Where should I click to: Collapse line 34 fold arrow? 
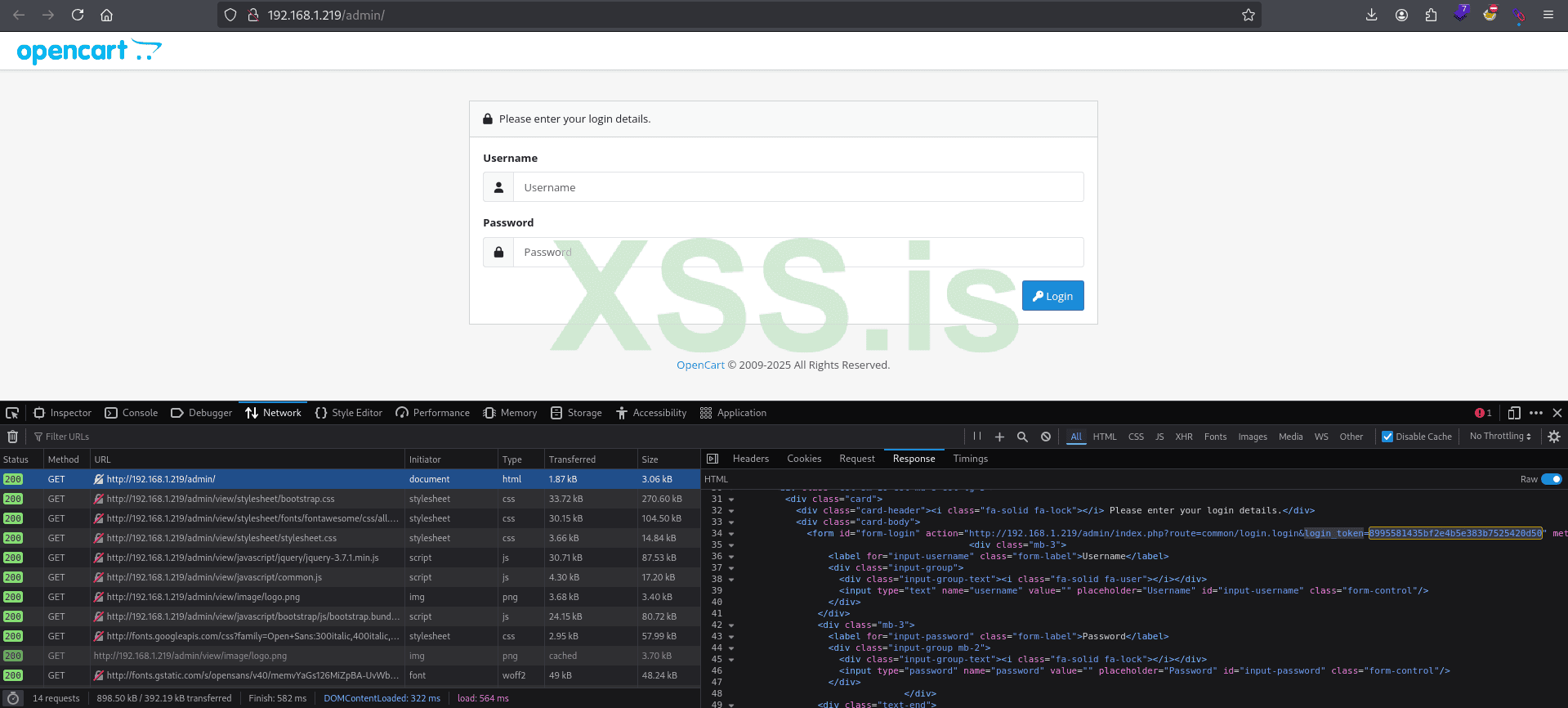pyautogui.click(x=731, y=534)
